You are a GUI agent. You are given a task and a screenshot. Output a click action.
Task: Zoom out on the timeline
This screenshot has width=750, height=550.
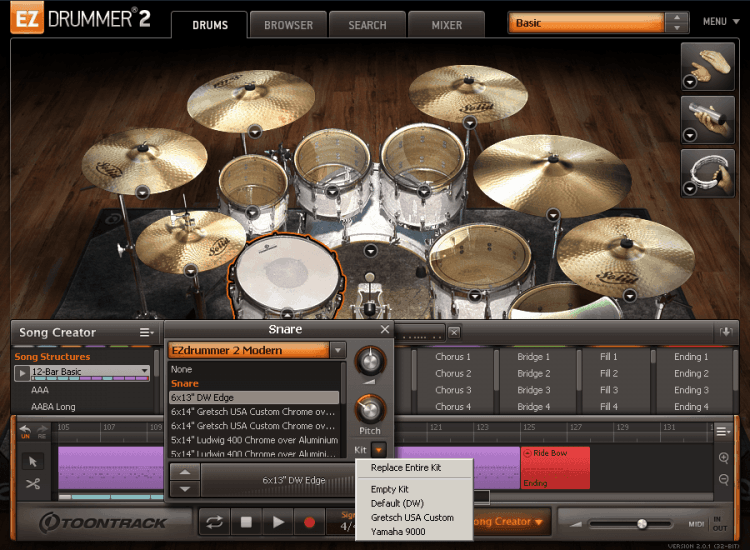[x=724, y=479]
